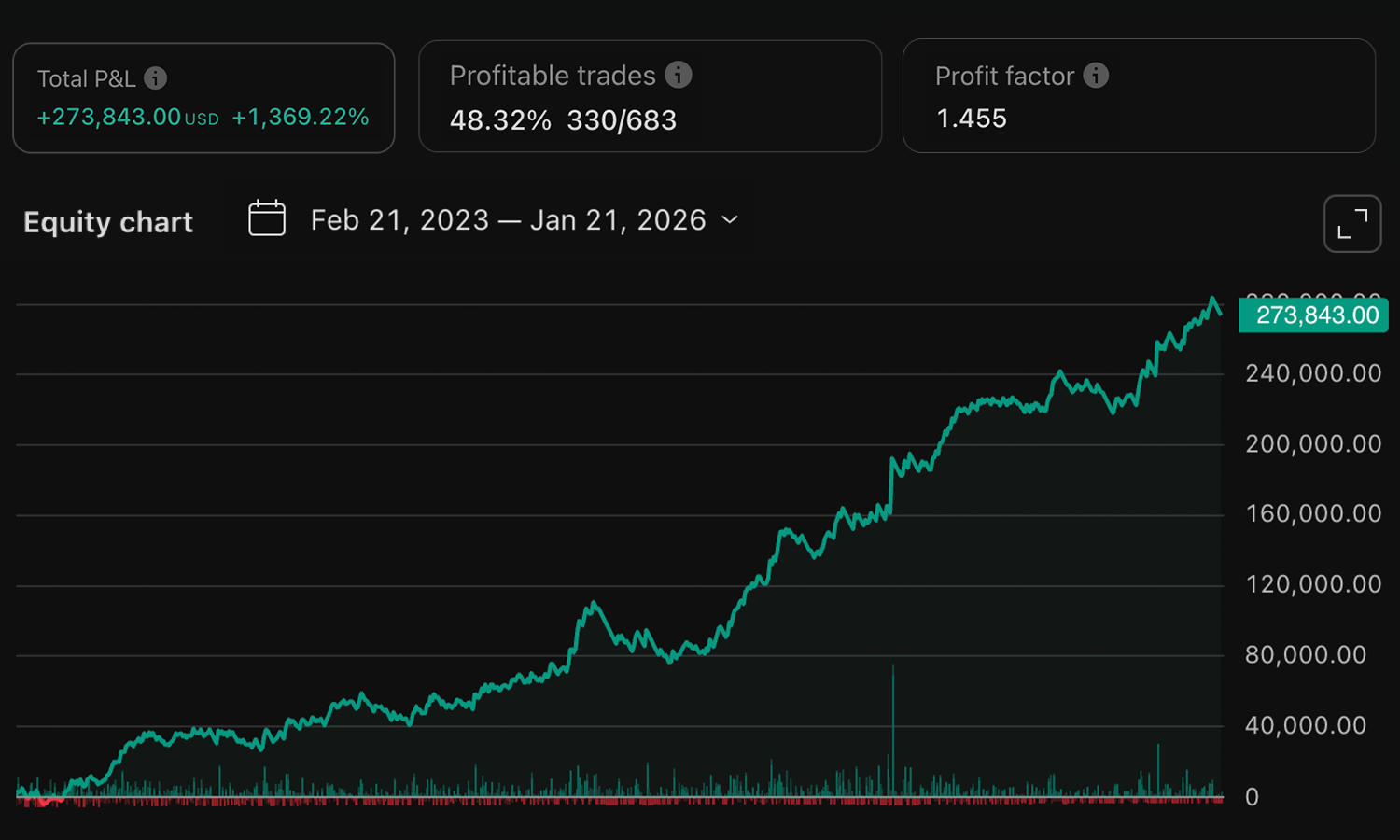Open the Jan 21, 2026 end date picker
Screen dimensions: 1400x840
tap(619, 219)
